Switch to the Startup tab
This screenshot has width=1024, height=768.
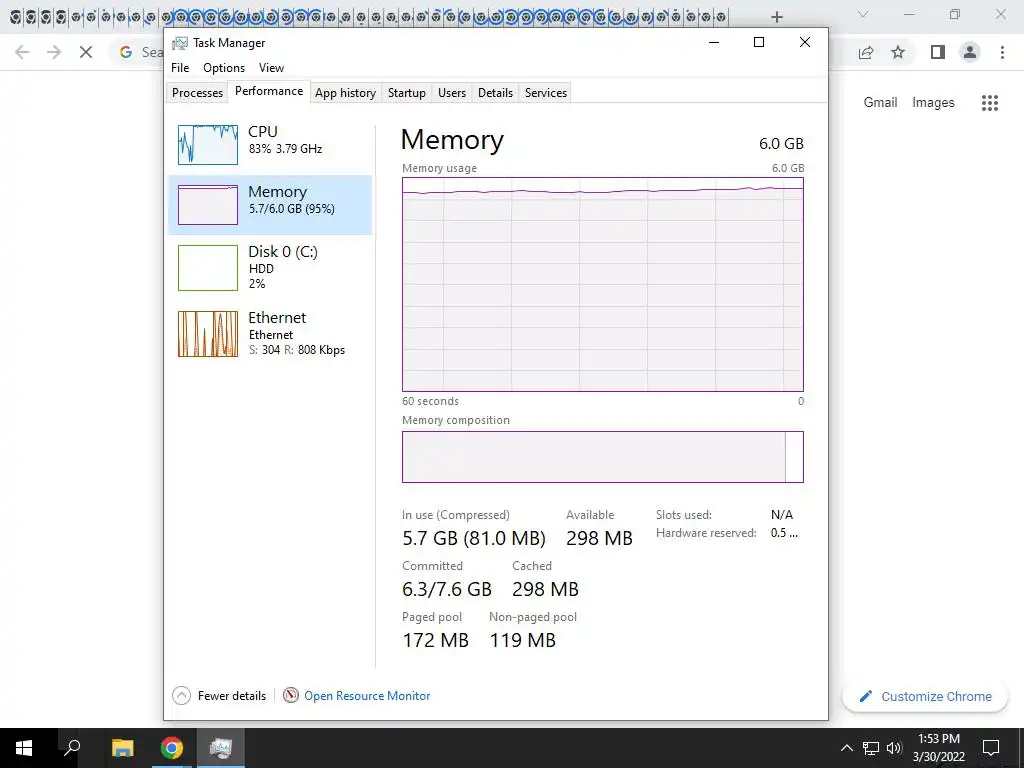tap(407, 93)
